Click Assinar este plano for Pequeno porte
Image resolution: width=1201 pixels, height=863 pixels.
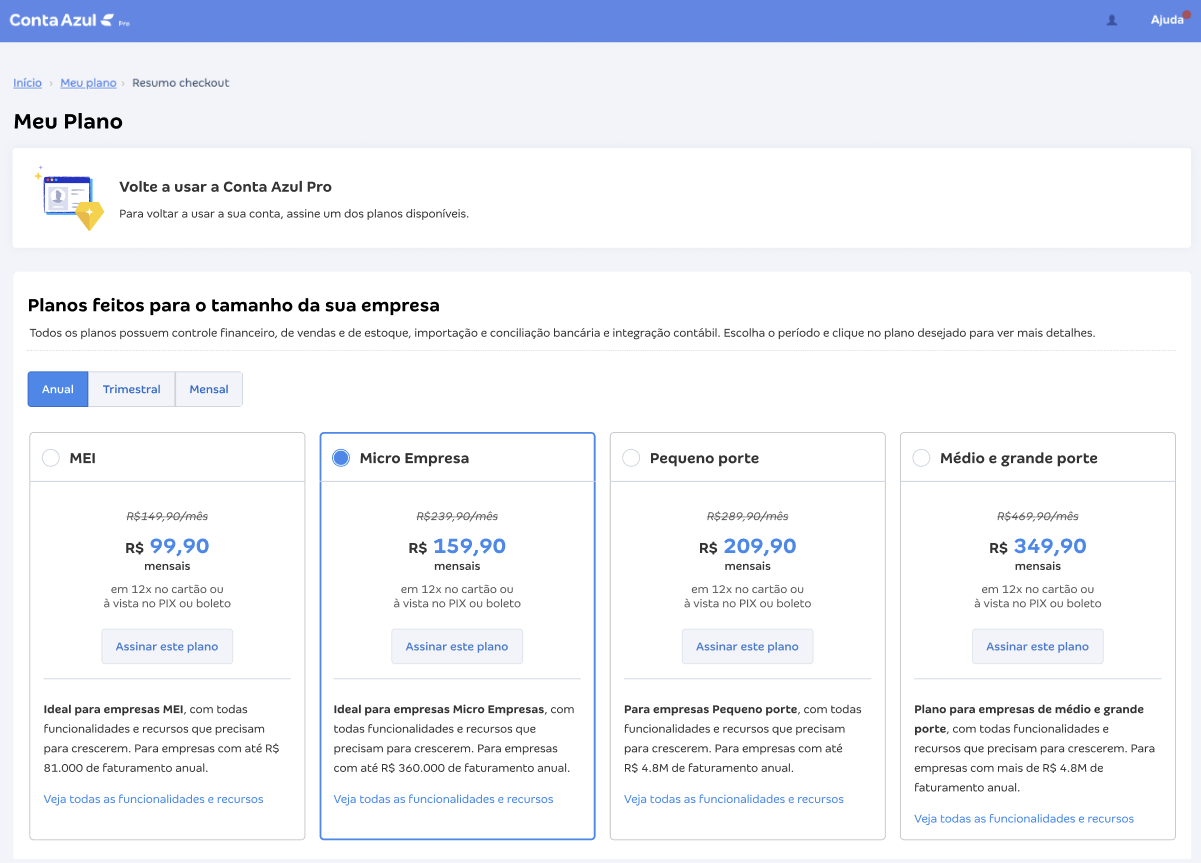748,646
